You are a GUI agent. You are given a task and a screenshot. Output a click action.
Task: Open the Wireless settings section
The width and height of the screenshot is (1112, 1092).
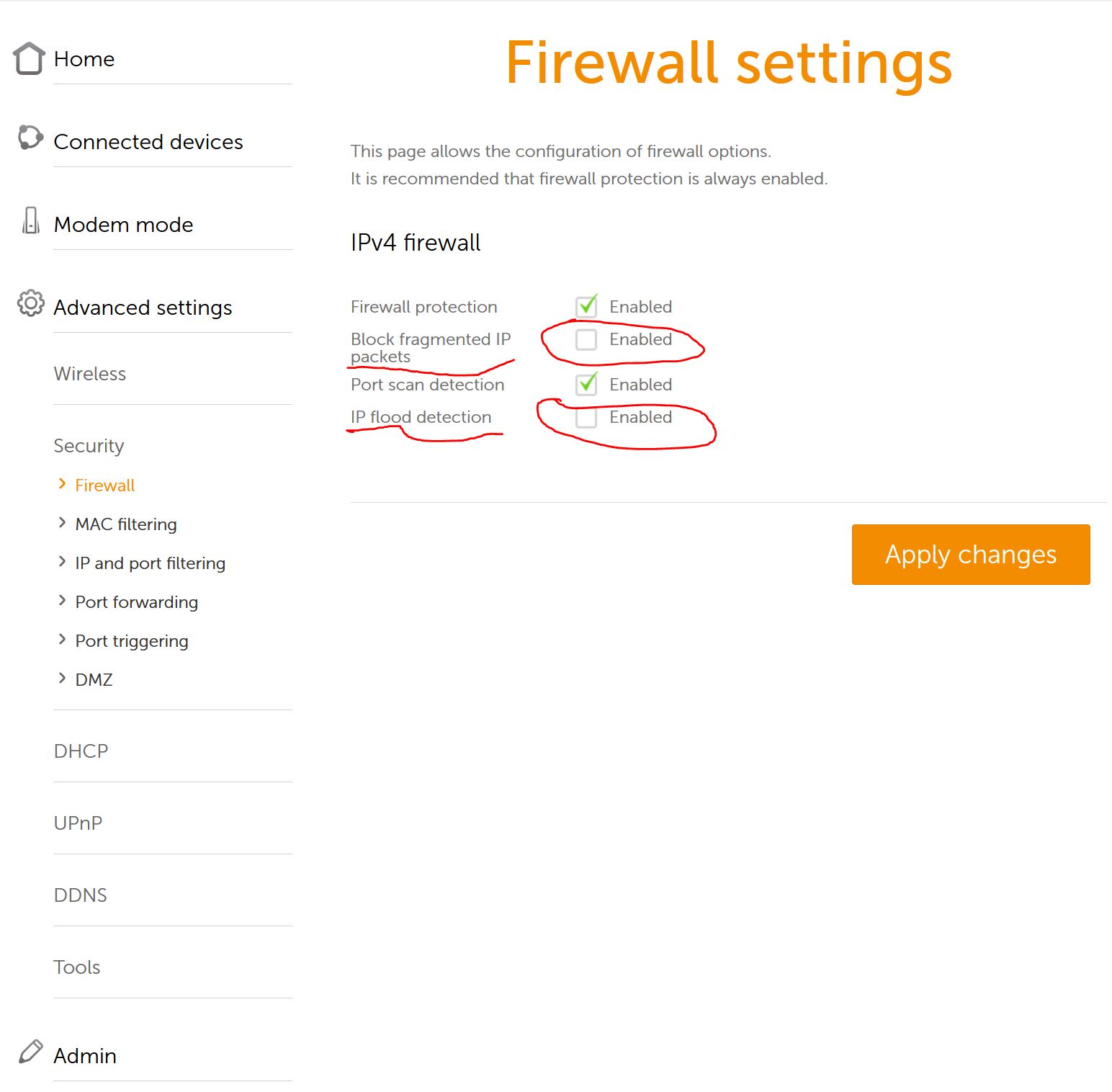[90, 374]
